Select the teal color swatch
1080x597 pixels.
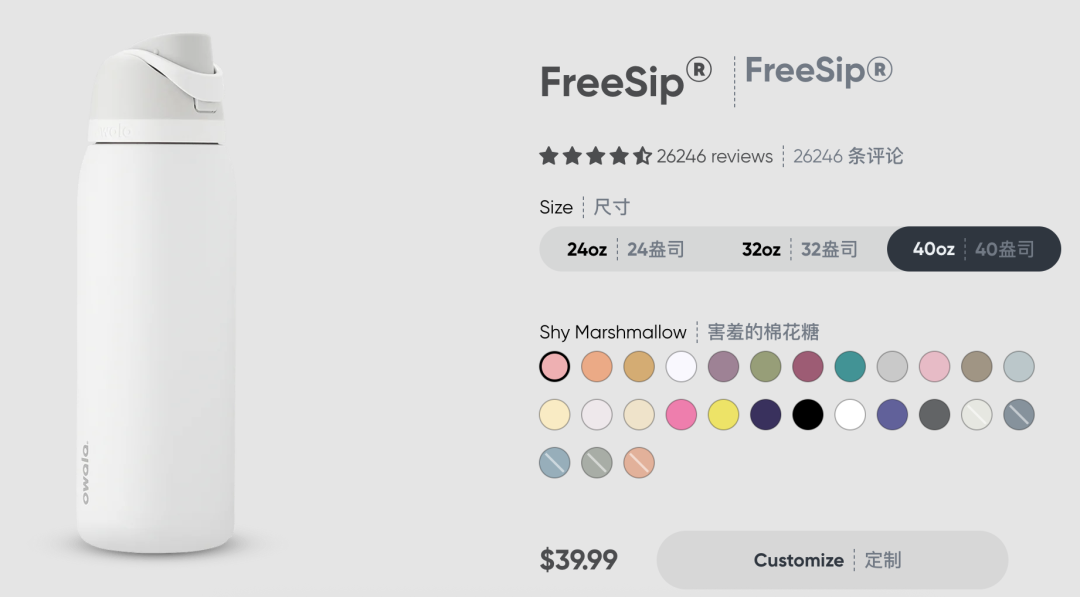point(850,366)
